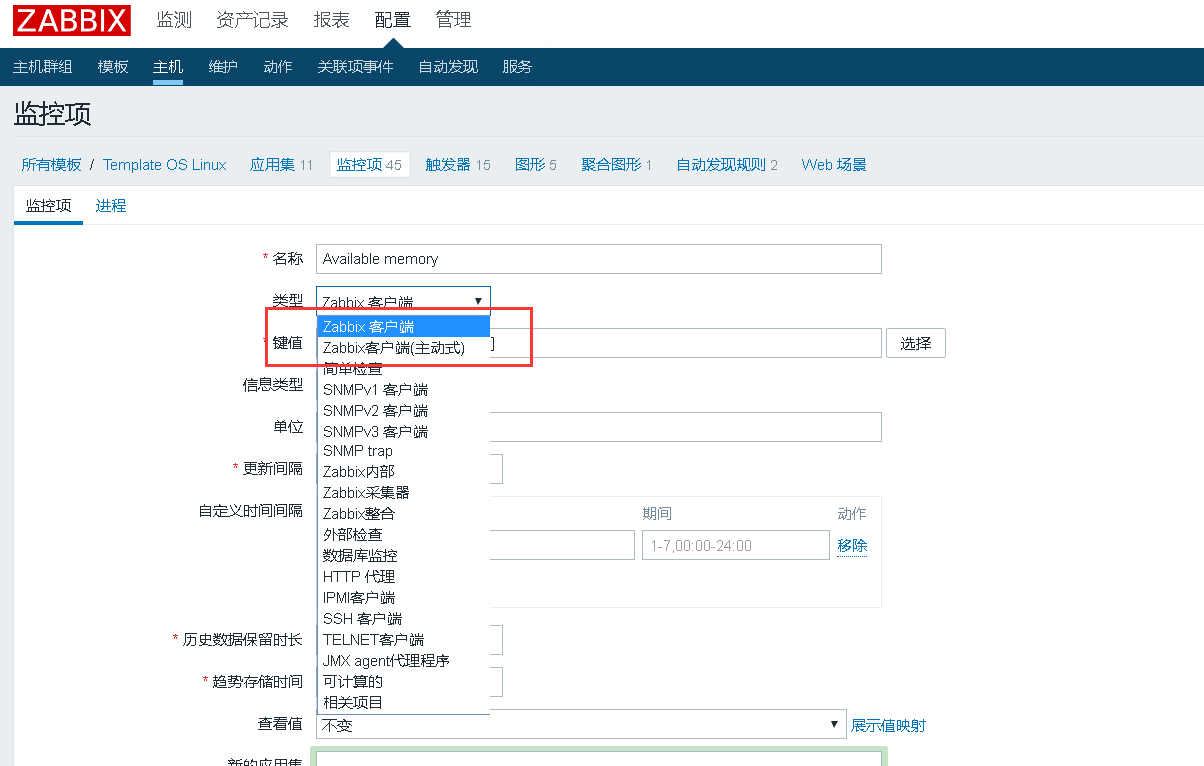Go to 服务 submenu

(517, 67)
